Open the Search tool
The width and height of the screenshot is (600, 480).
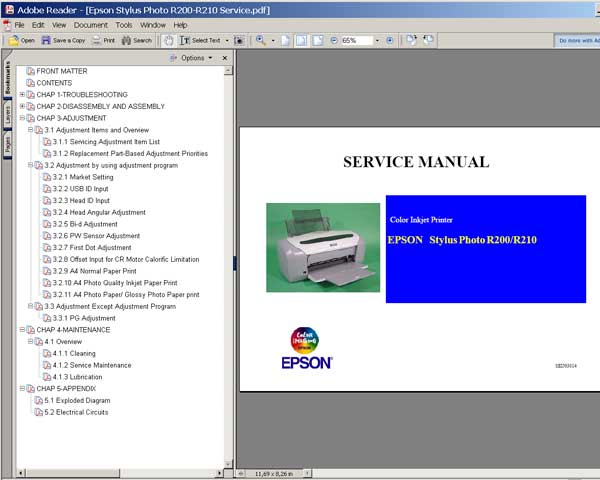click(137, 40)
